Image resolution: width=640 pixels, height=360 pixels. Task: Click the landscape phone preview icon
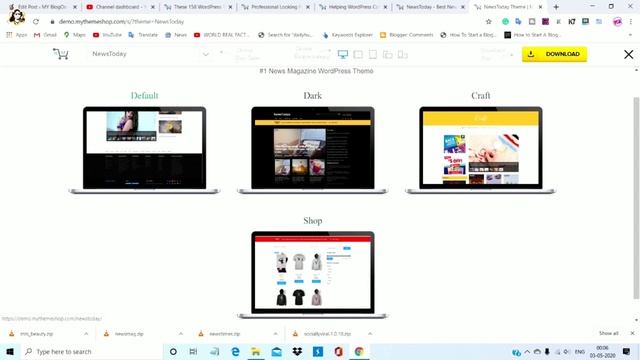[387, 54]
